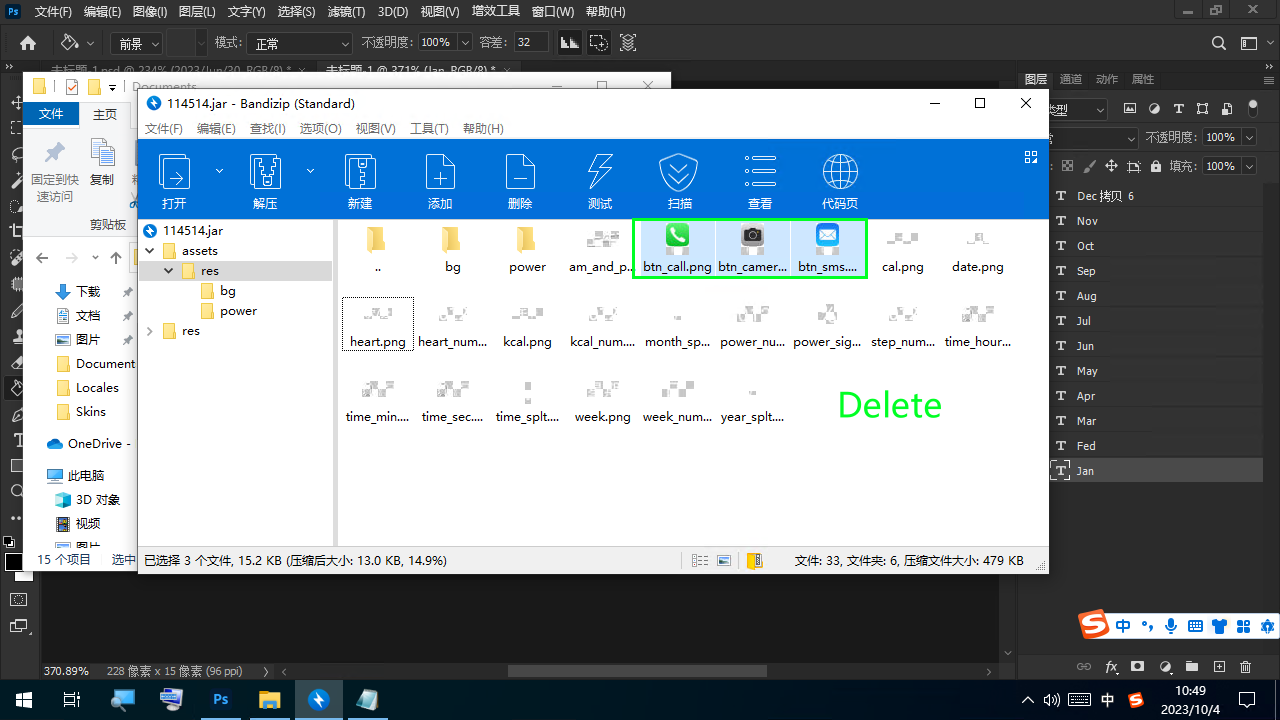Open the blend mode (正常) dropdown
Screen dimensions: 1280x720
(300, 43)
